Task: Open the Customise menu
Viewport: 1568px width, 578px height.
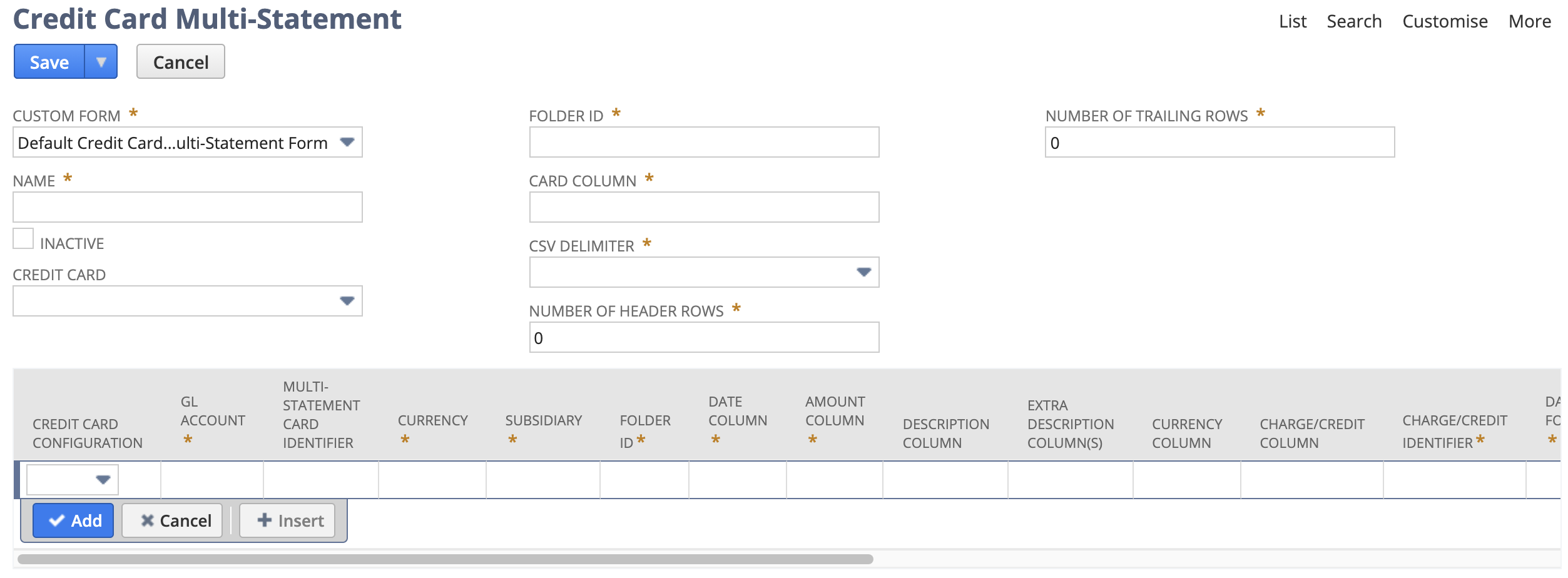Action: click(1445, 21)
